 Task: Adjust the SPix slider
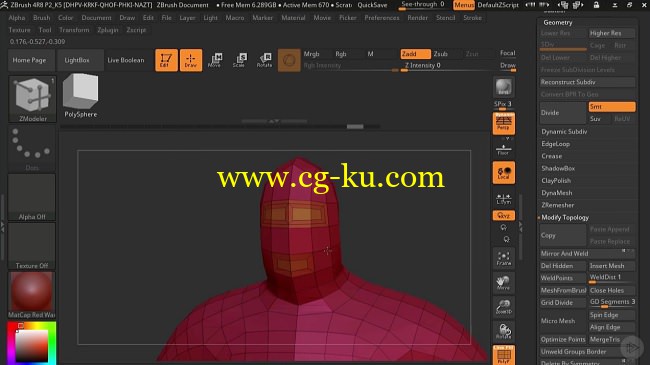[x=503, y=105]
